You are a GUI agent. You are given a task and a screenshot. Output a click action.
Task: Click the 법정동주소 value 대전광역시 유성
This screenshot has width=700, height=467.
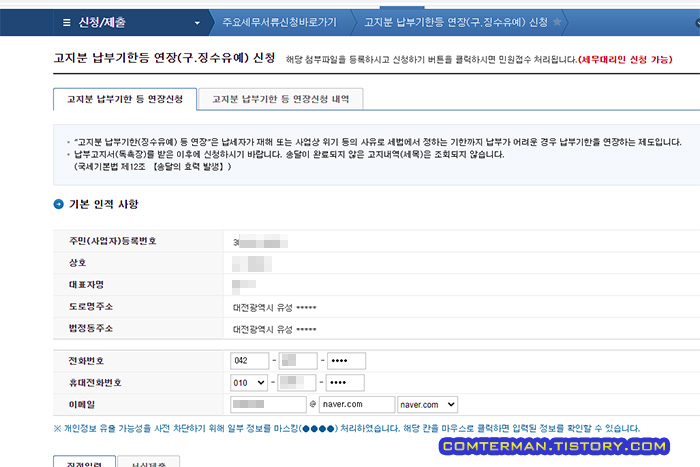click(275, 329)
